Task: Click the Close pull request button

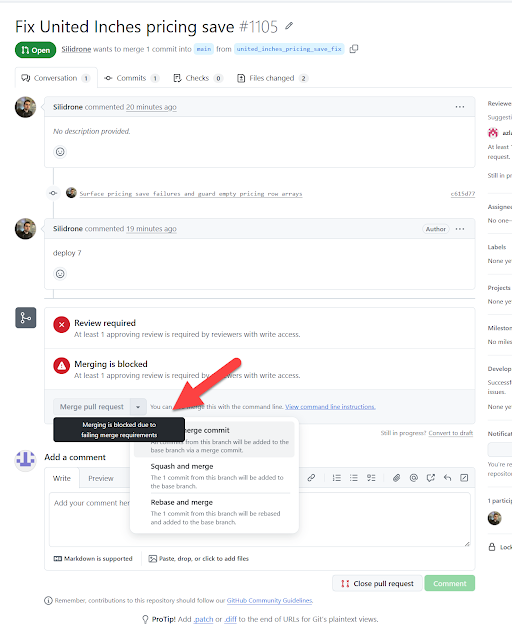Action: tap(377, 583)
